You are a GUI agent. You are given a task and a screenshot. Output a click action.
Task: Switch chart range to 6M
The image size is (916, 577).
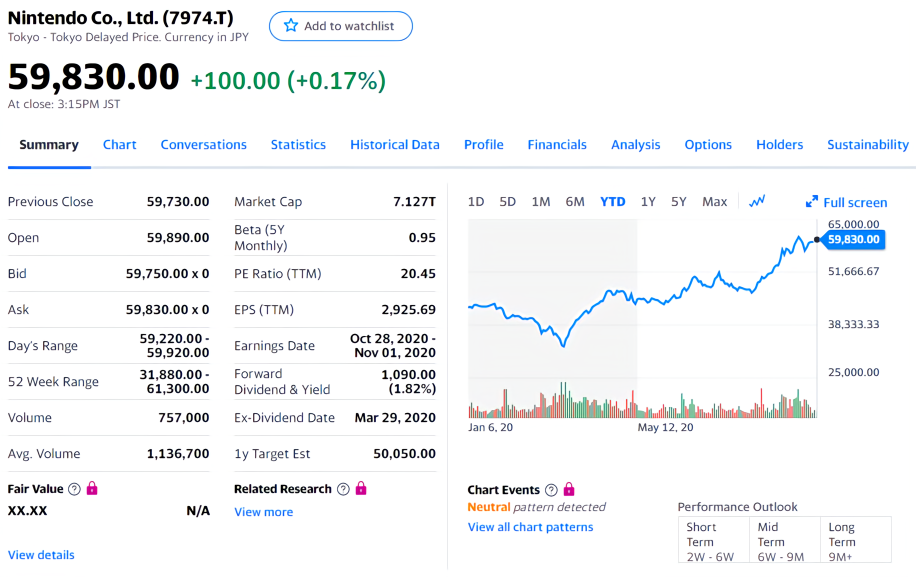pyautogui.click(x=575, y=201)
